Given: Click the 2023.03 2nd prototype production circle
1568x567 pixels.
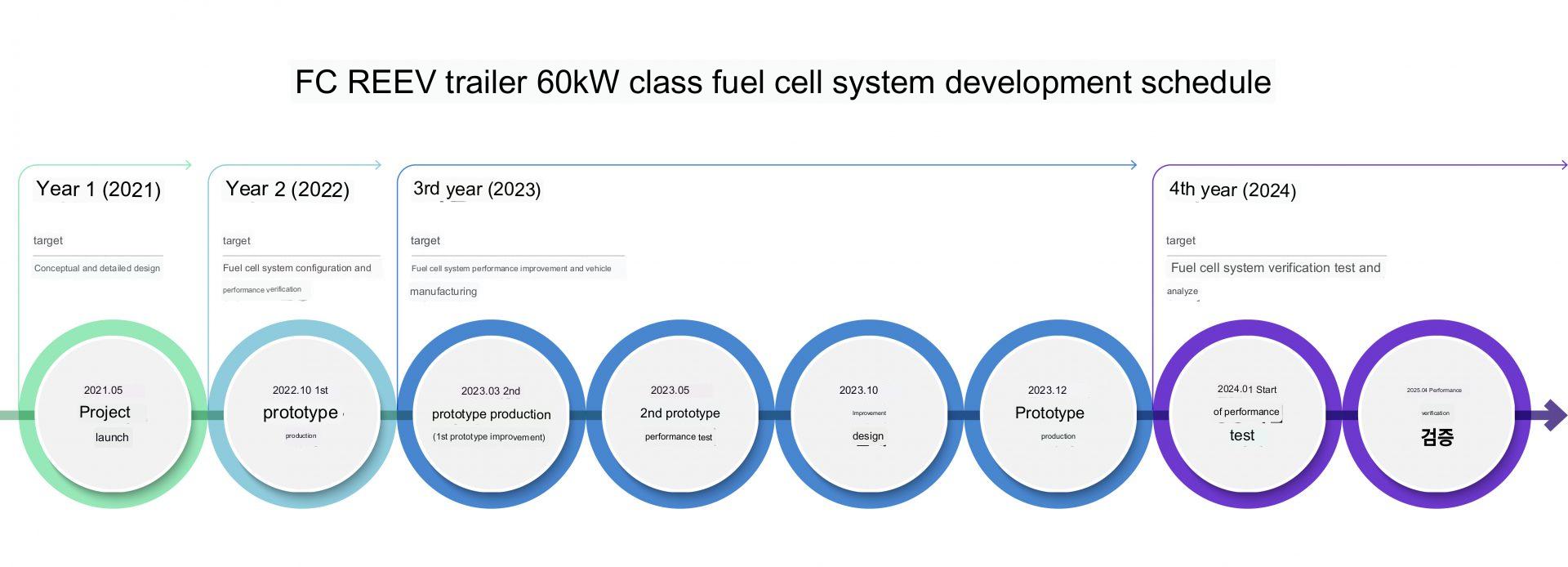Looking at the screenshot, I should point(491,414).
